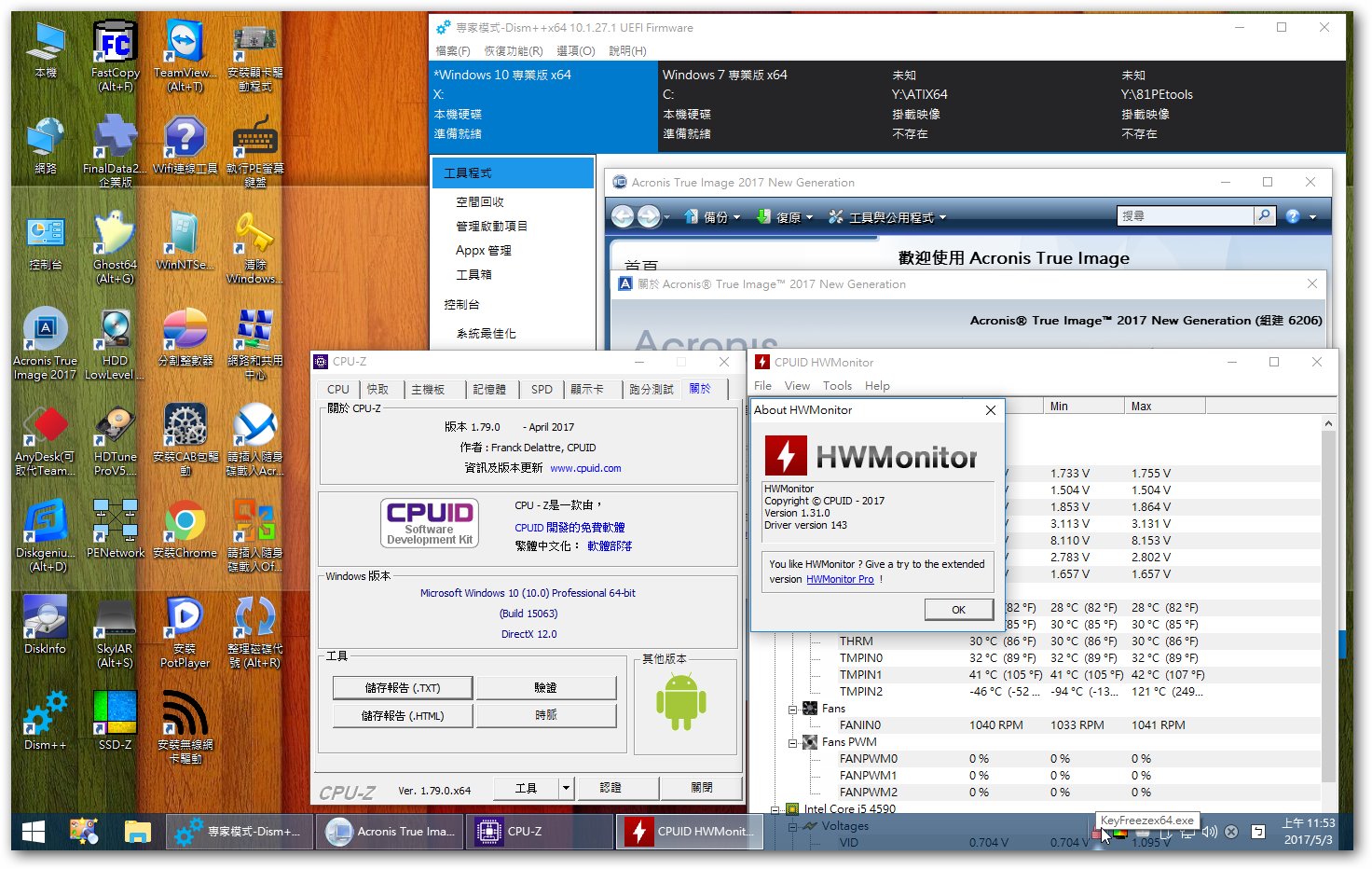Click 儲存報告 (.TXT) button in CPU-Z

click(404, 688)
